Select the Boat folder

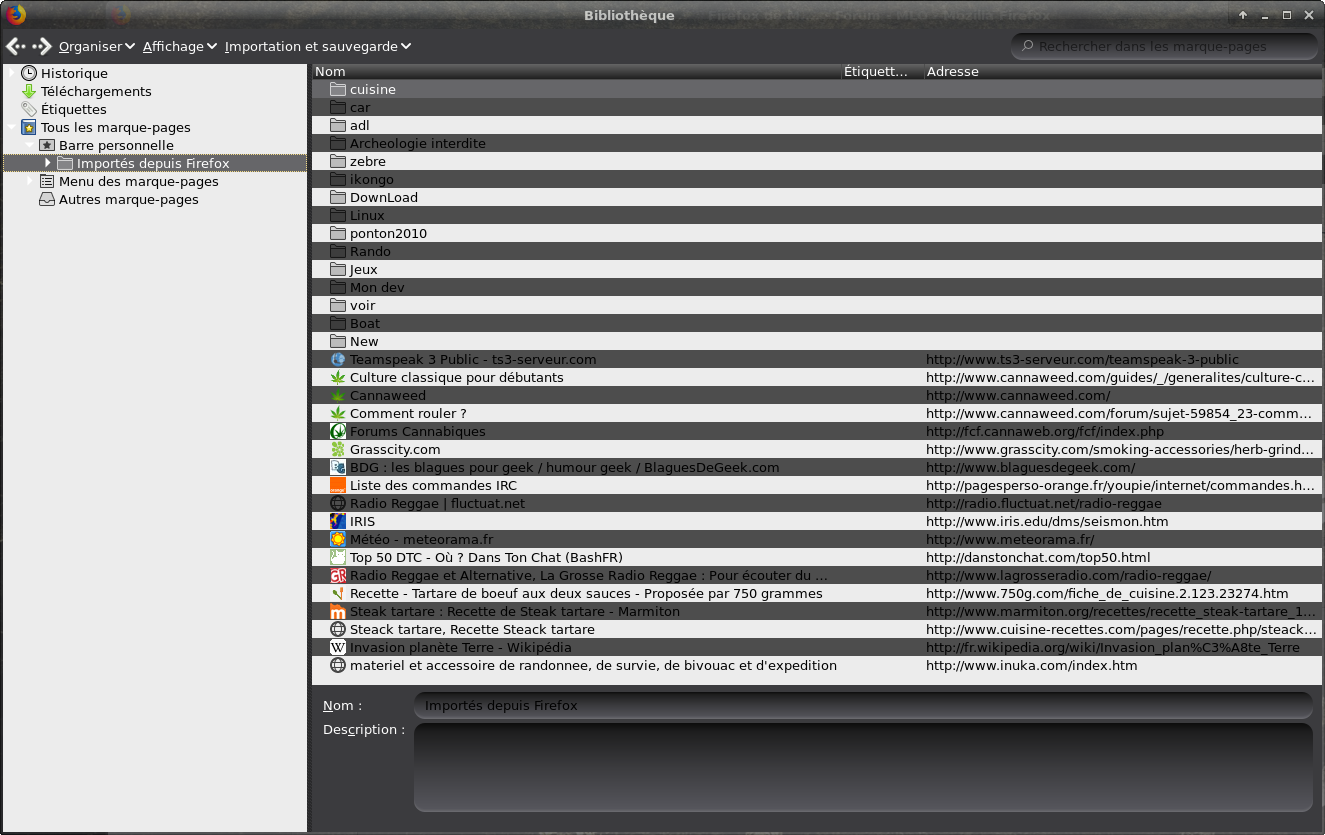[816, 323]
